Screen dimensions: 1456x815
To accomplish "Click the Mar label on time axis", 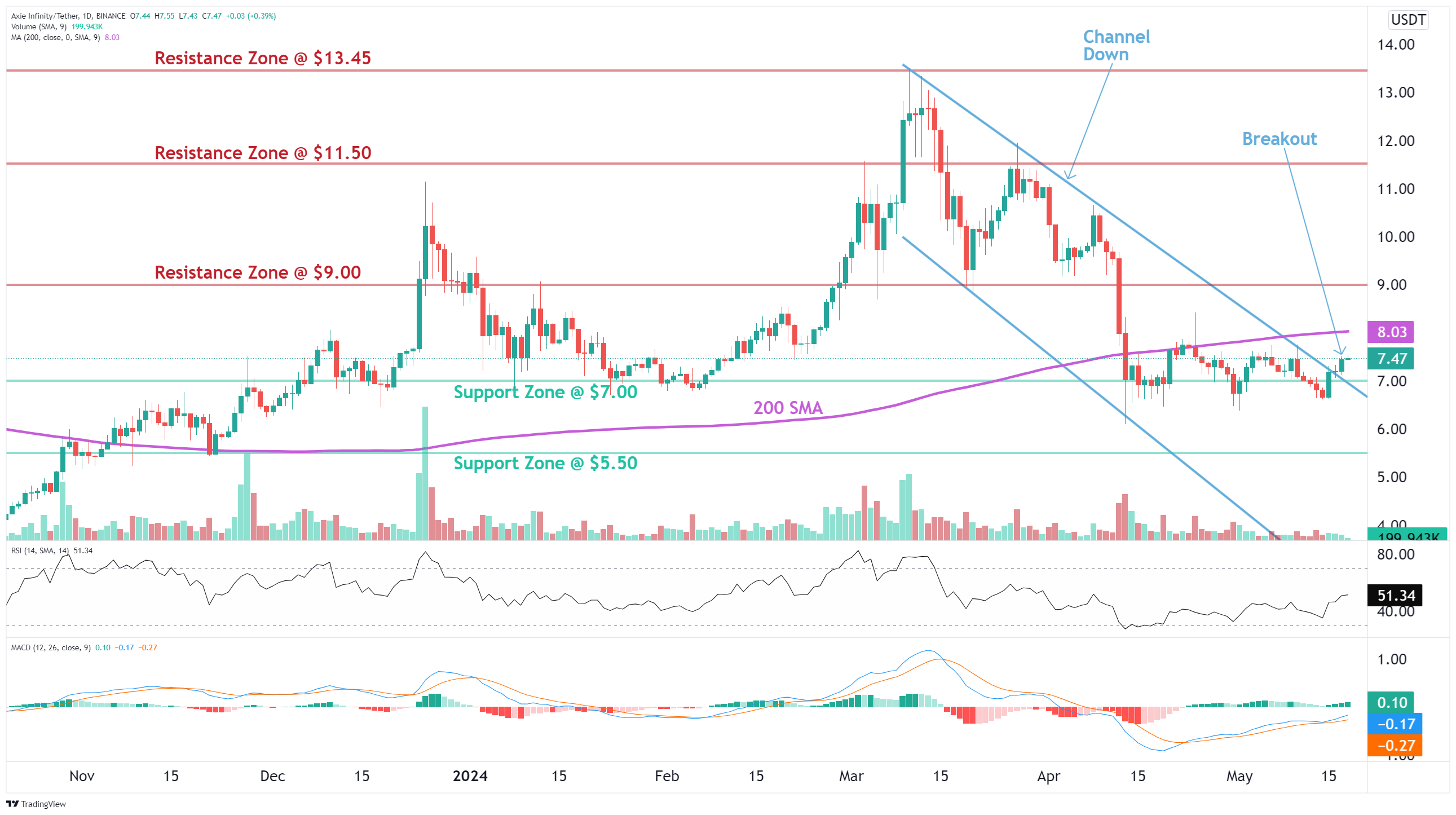I will (x=851, y=776).
